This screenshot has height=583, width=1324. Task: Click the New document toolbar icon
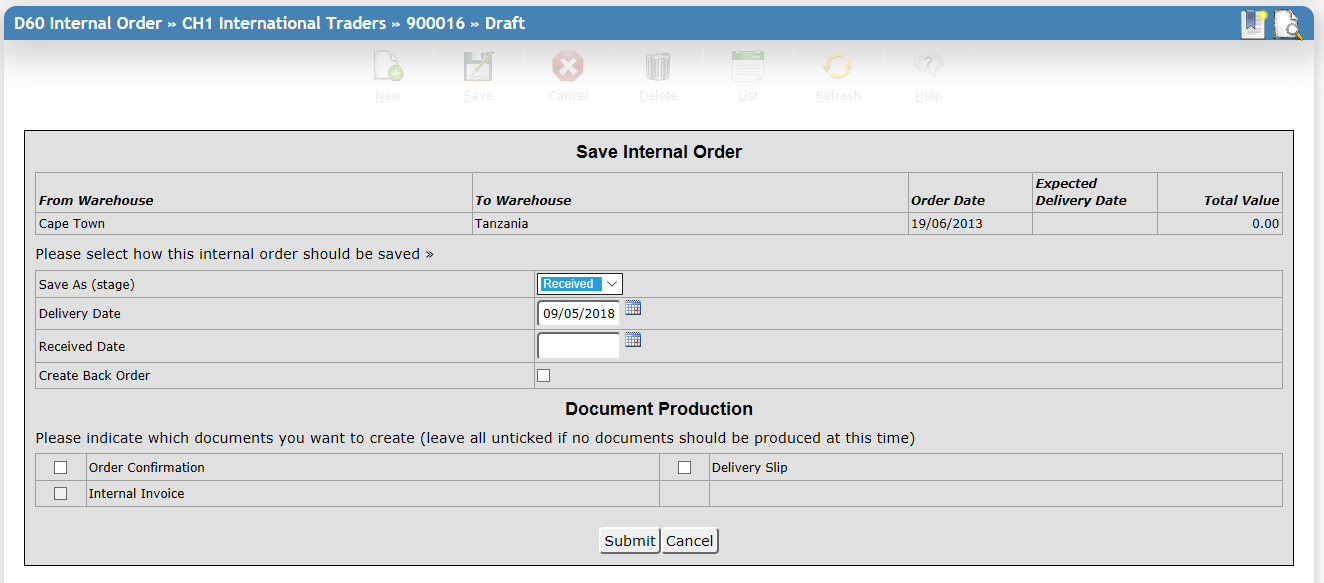point(388,67)
